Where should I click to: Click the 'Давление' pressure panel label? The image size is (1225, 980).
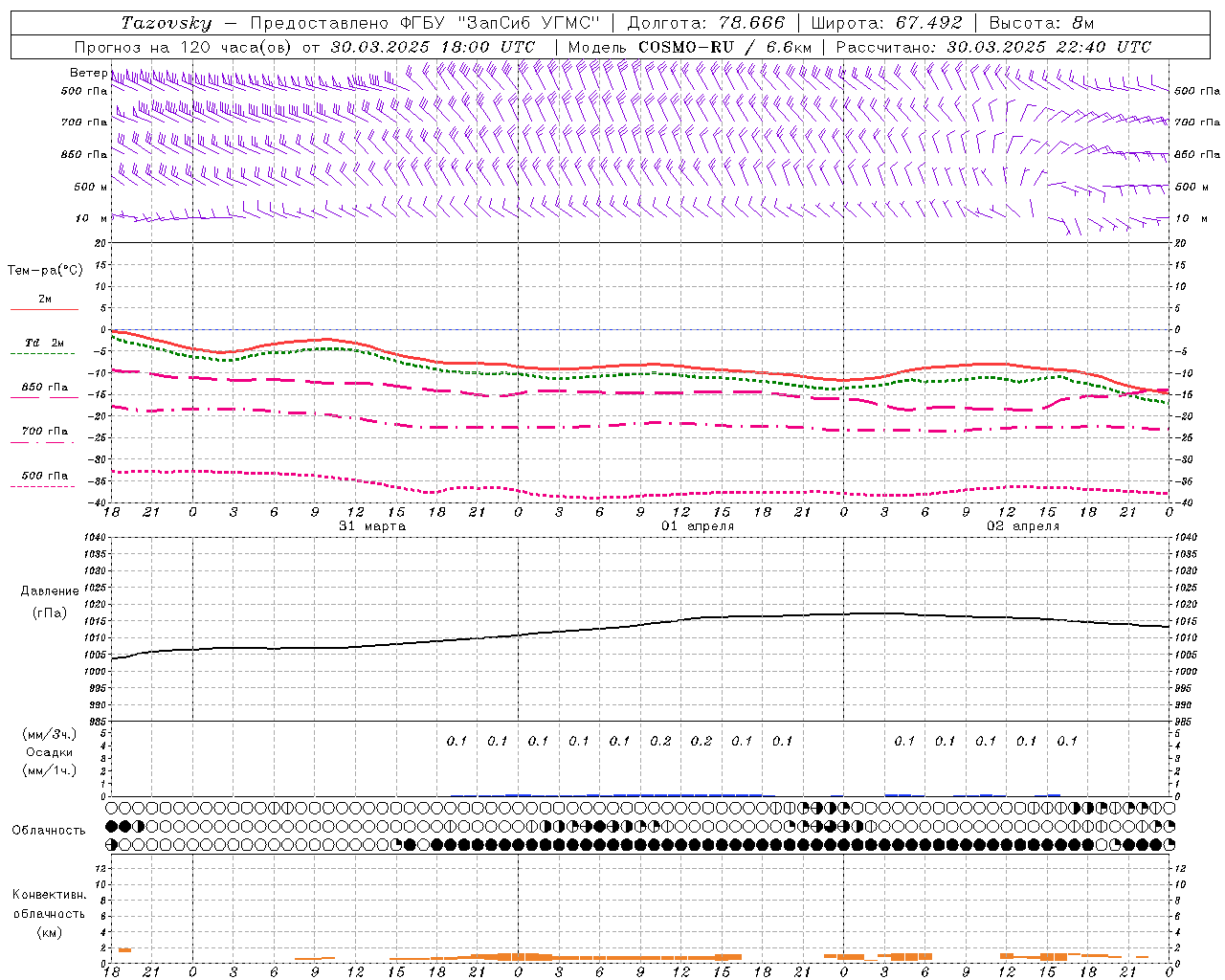tap(51, 591)
